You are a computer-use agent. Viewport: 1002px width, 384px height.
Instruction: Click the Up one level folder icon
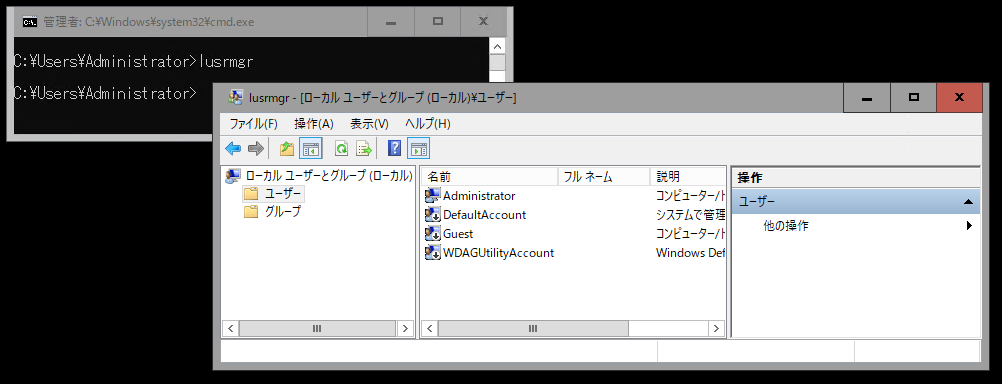point(287,149)
